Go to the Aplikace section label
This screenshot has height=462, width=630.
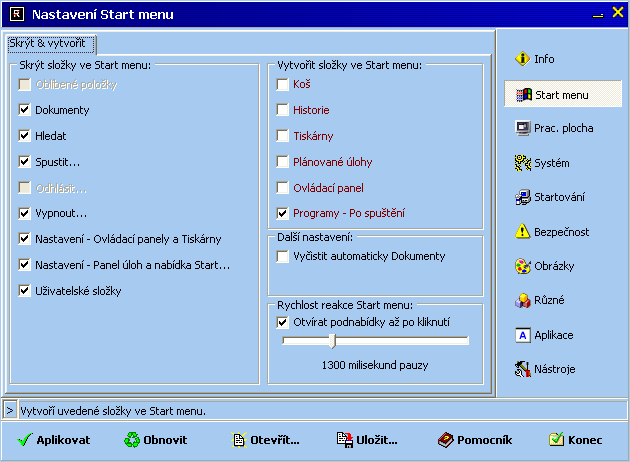point(554,335)
